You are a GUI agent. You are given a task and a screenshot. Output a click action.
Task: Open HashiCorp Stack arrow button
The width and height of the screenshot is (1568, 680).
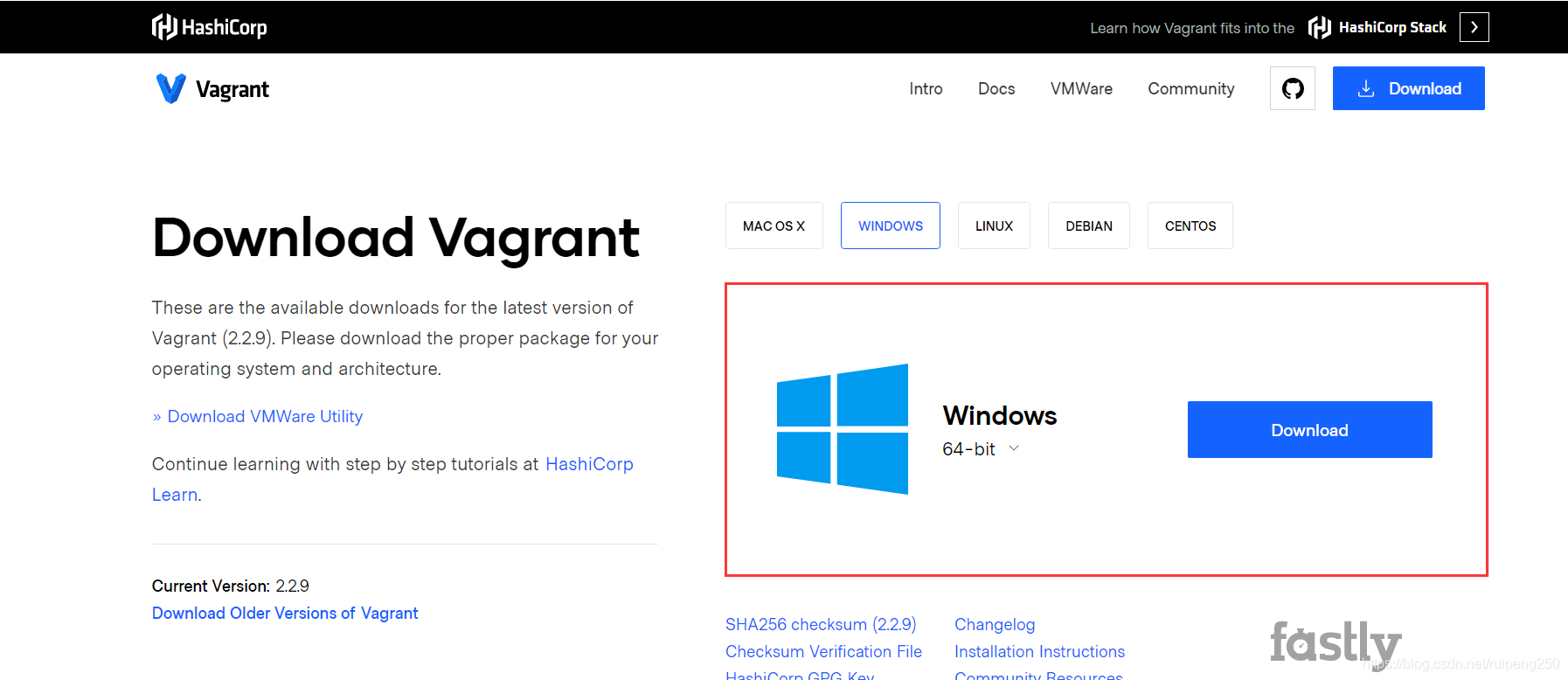click(1474, 27)
